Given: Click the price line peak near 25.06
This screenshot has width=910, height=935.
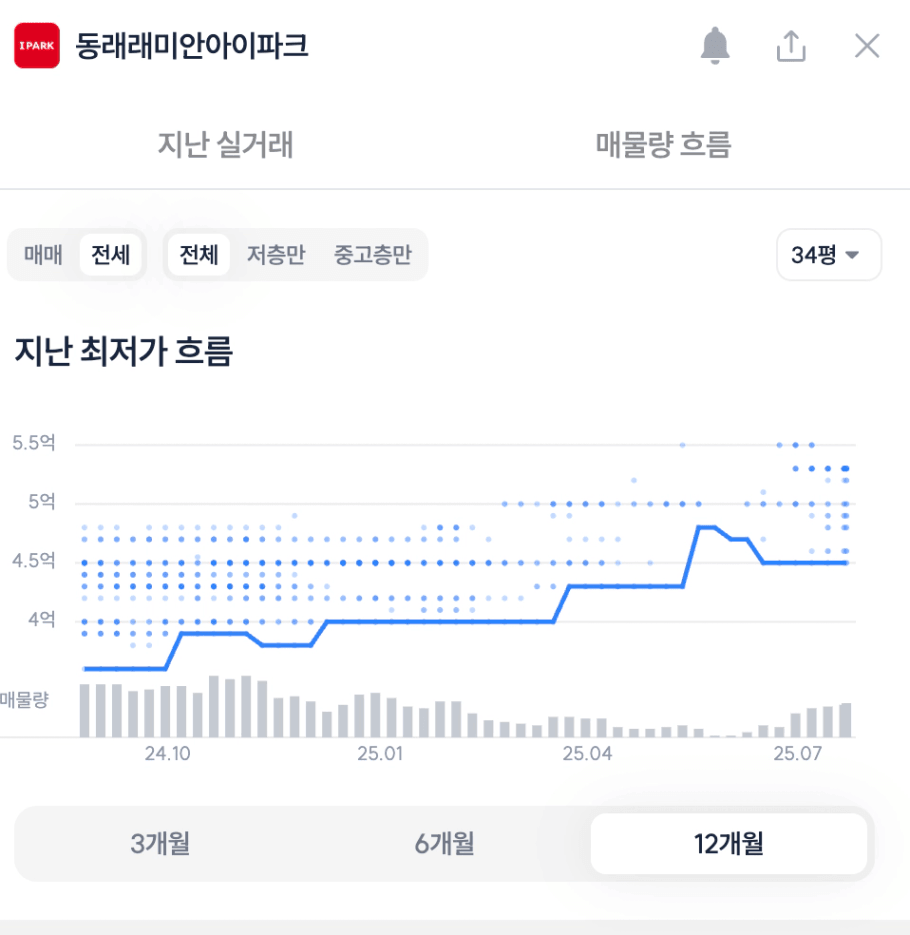Looking at the screenshot, I should [x=707, y=527].
